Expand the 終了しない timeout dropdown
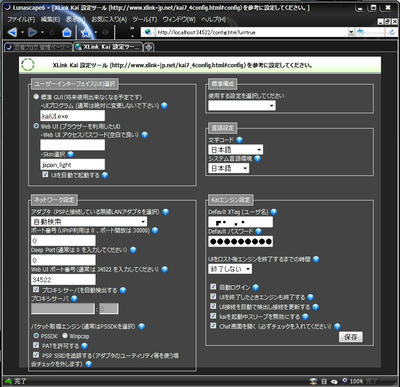 point(230,269)
